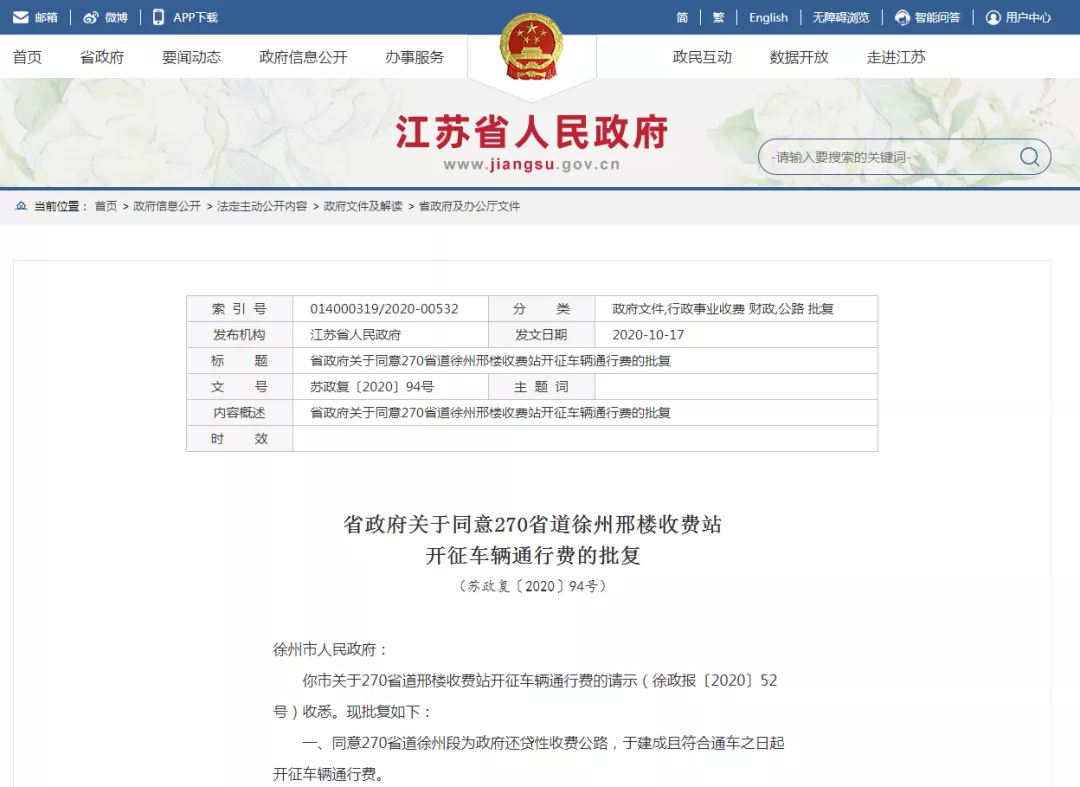Go to 政府文件及解读 breadcrumb link

[x=363, y=206]
